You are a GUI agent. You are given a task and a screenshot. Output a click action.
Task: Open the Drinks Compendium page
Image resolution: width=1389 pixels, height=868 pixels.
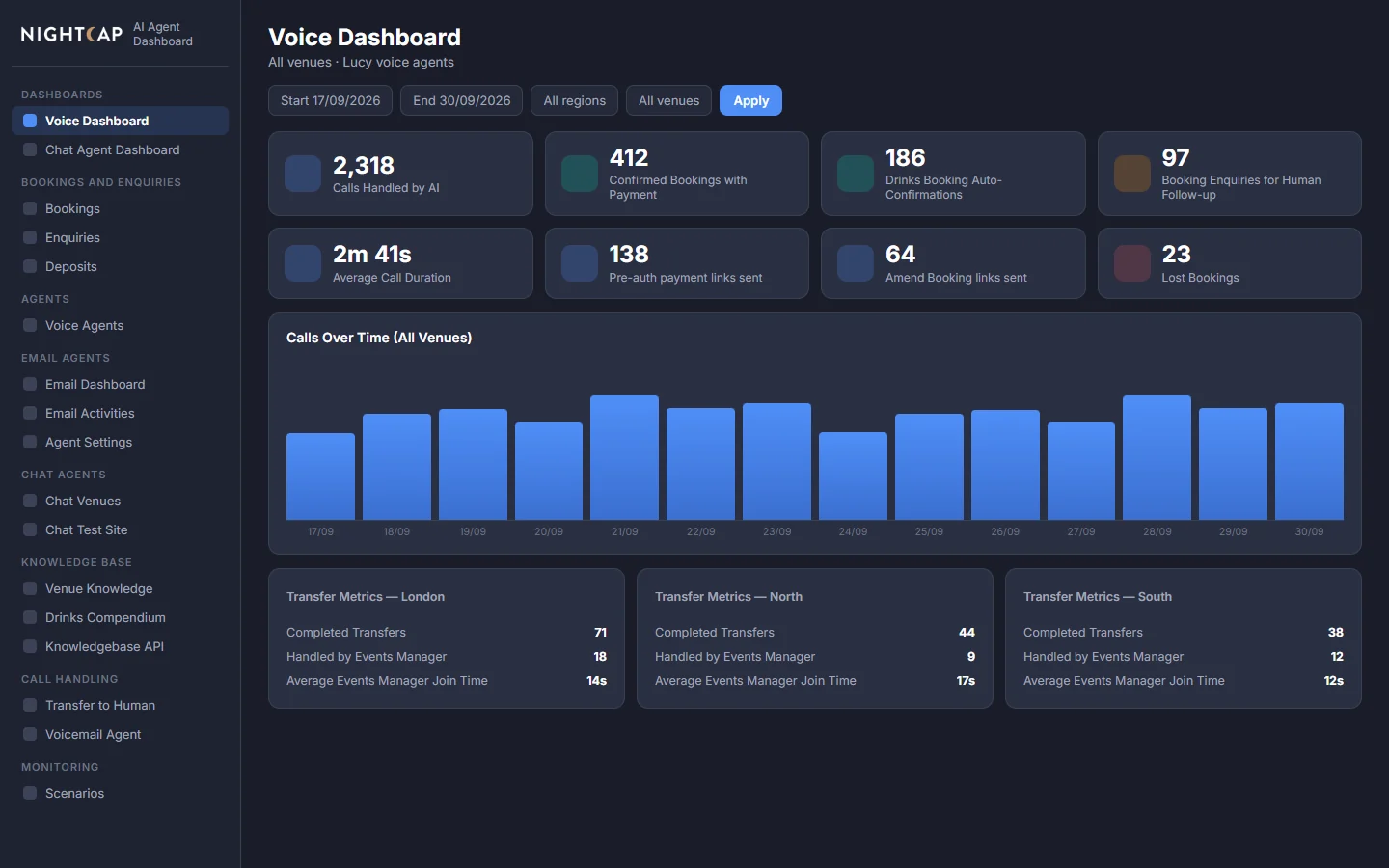pos(120,617)
